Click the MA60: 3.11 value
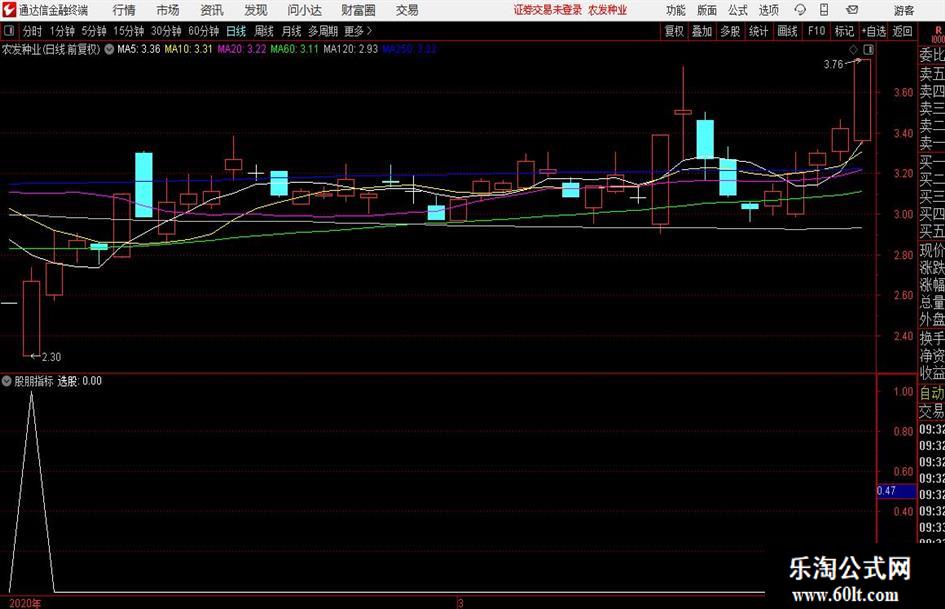The width and height of the screenshot is (945, 609). tap(294, 49)
